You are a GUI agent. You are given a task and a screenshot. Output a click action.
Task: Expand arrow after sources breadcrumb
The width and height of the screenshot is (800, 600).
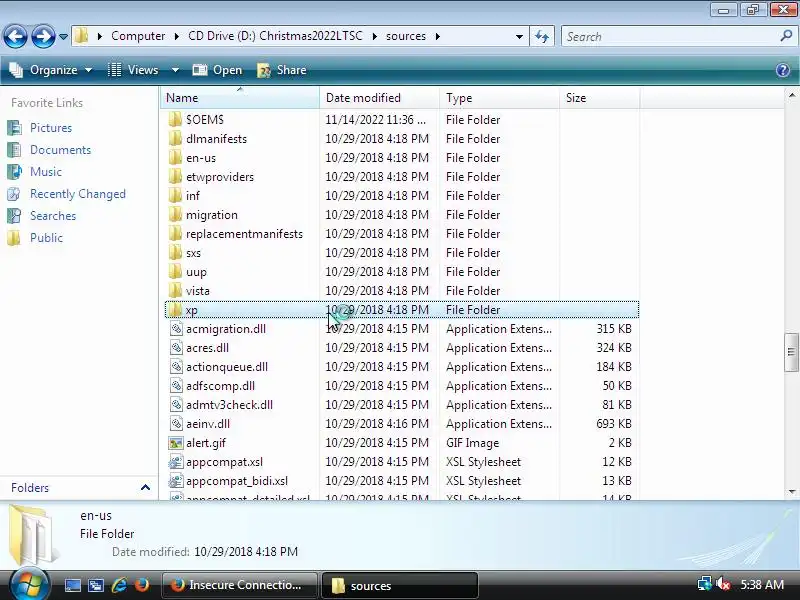tap(438, 37)
